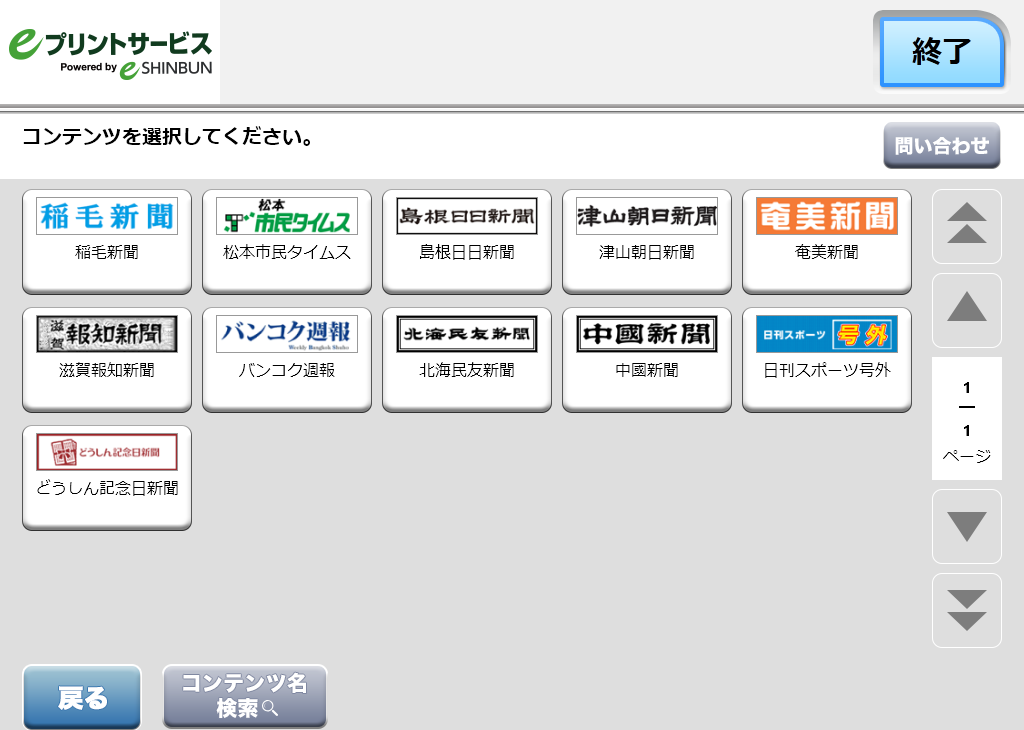Open 問い合わせ inquiry button

[942, 145]
